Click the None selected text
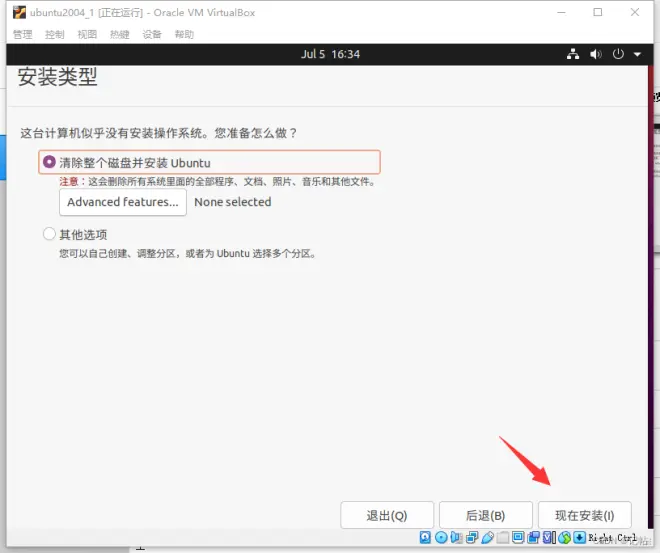This screenshot has width=660, height=553. [x=233, y=202]
